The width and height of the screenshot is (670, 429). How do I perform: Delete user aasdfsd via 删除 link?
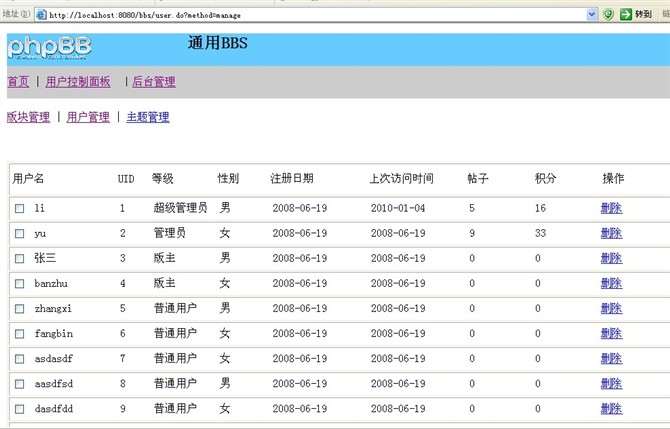[611, 383]
